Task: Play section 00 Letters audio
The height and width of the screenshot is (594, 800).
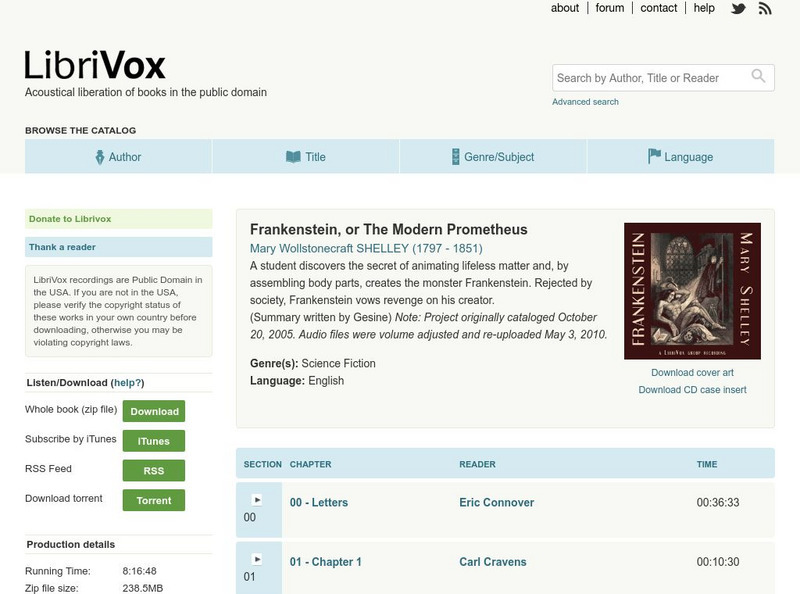Action: tap(256, 500)
